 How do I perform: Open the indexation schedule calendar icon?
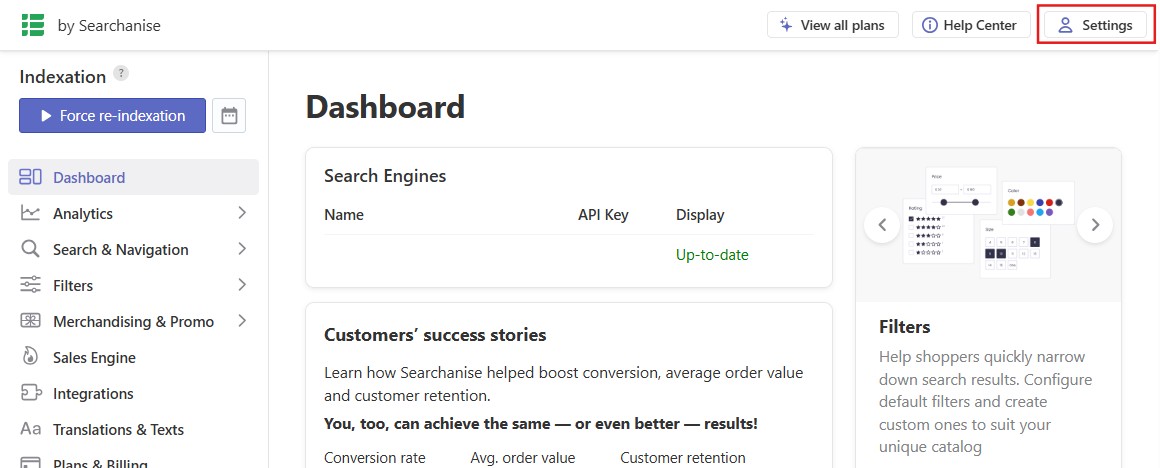[x=229, y=115]
